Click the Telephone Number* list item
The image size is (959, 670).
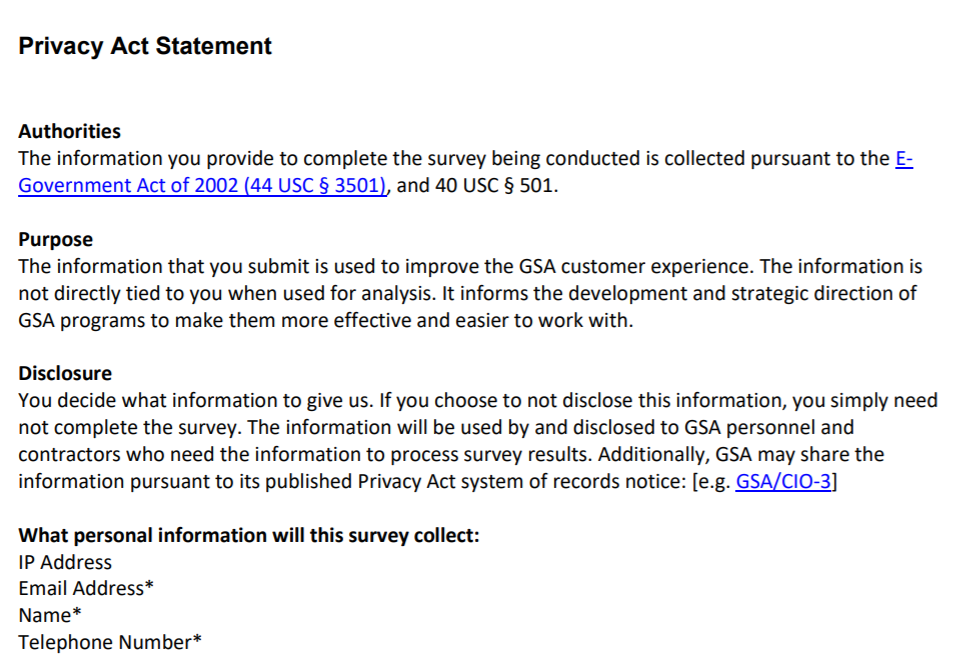(x=110, y=642)
